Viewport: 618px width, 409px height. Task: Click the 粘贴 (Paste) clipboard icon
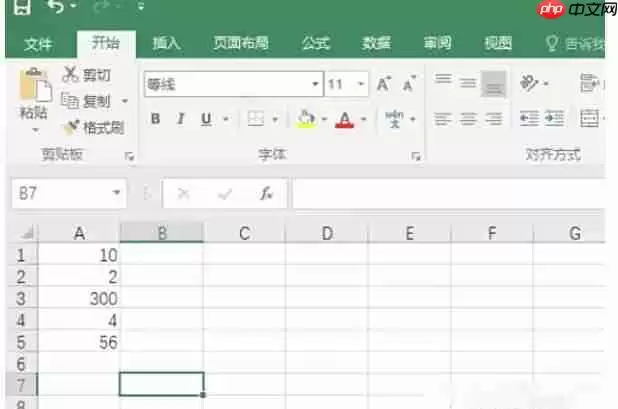[x=35, y=84]
